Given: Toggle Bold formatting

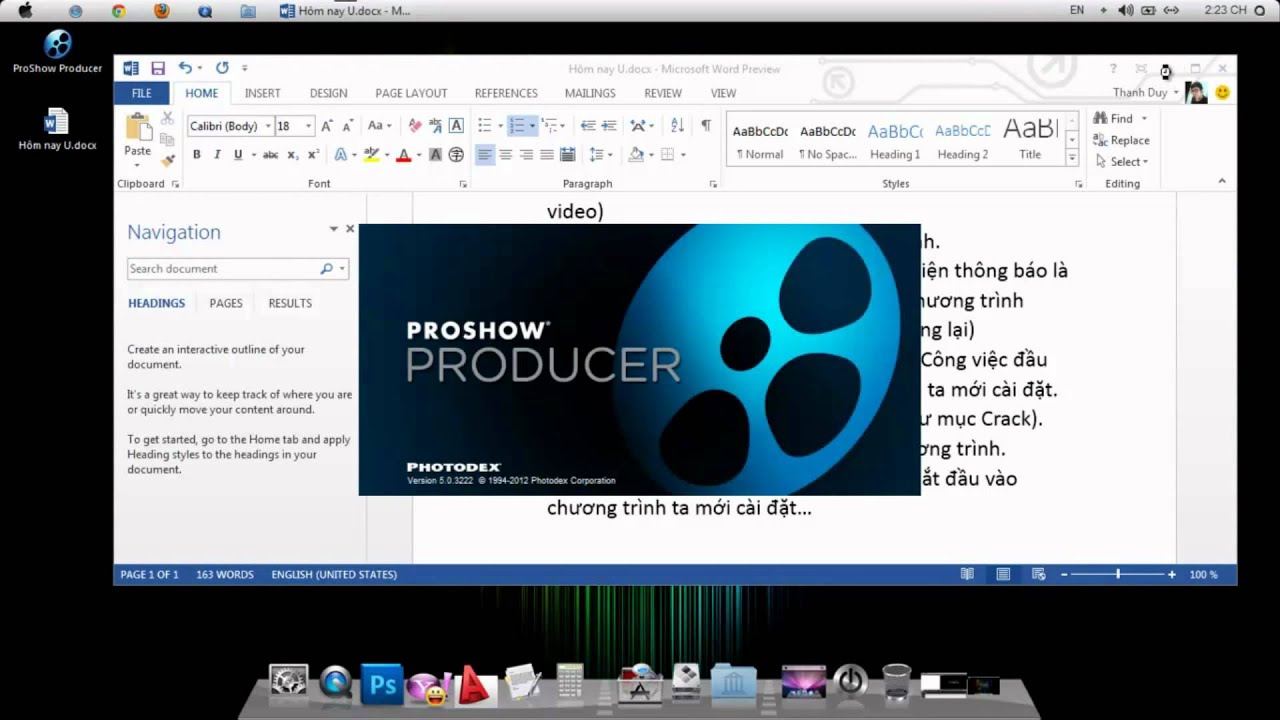Looking at the screenshot, I should tap(196, 155).
